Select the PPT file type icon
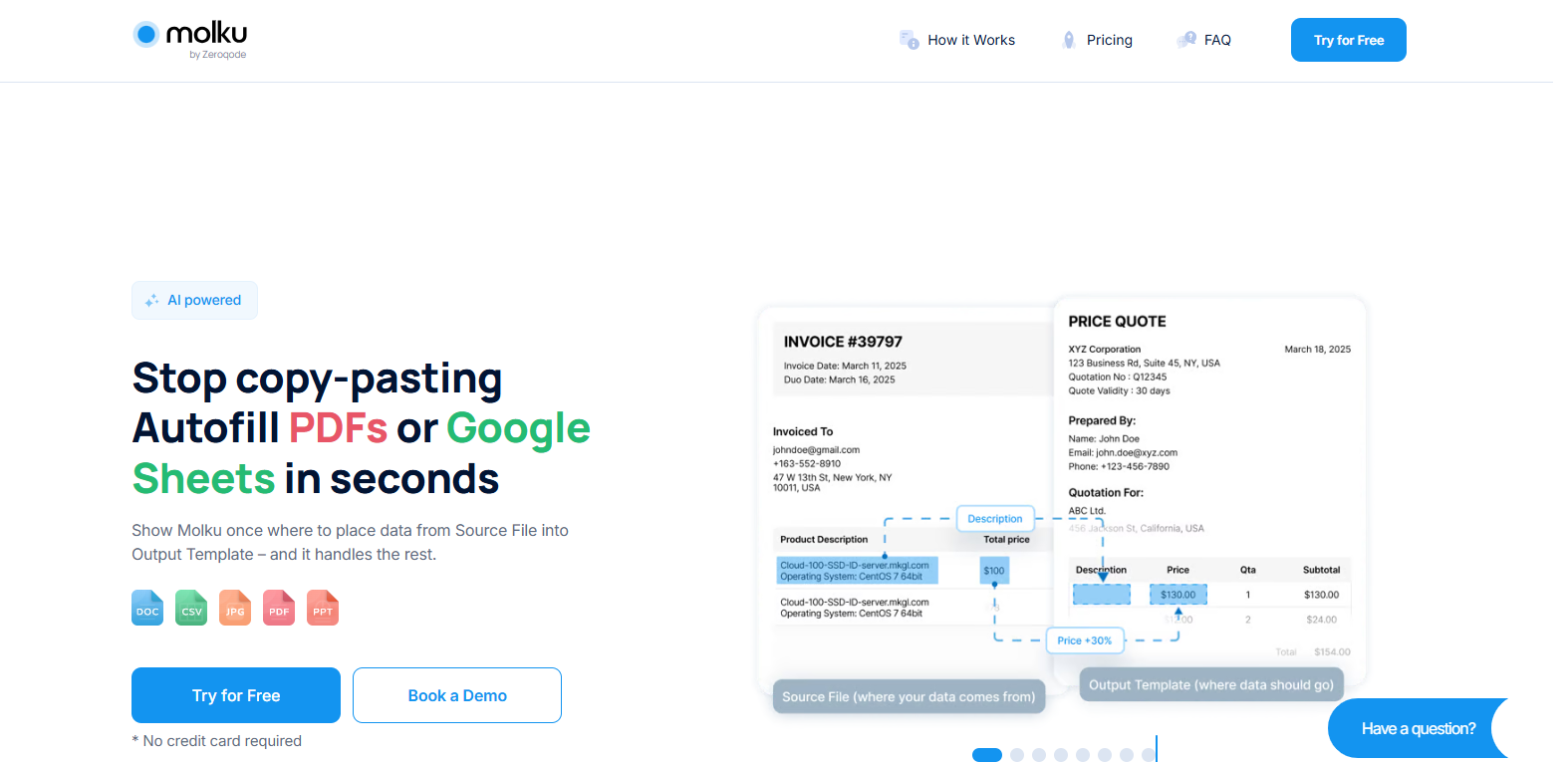The width and height of the screenshot is (1568, 762). pyautogui.click(x=323, y=608)
